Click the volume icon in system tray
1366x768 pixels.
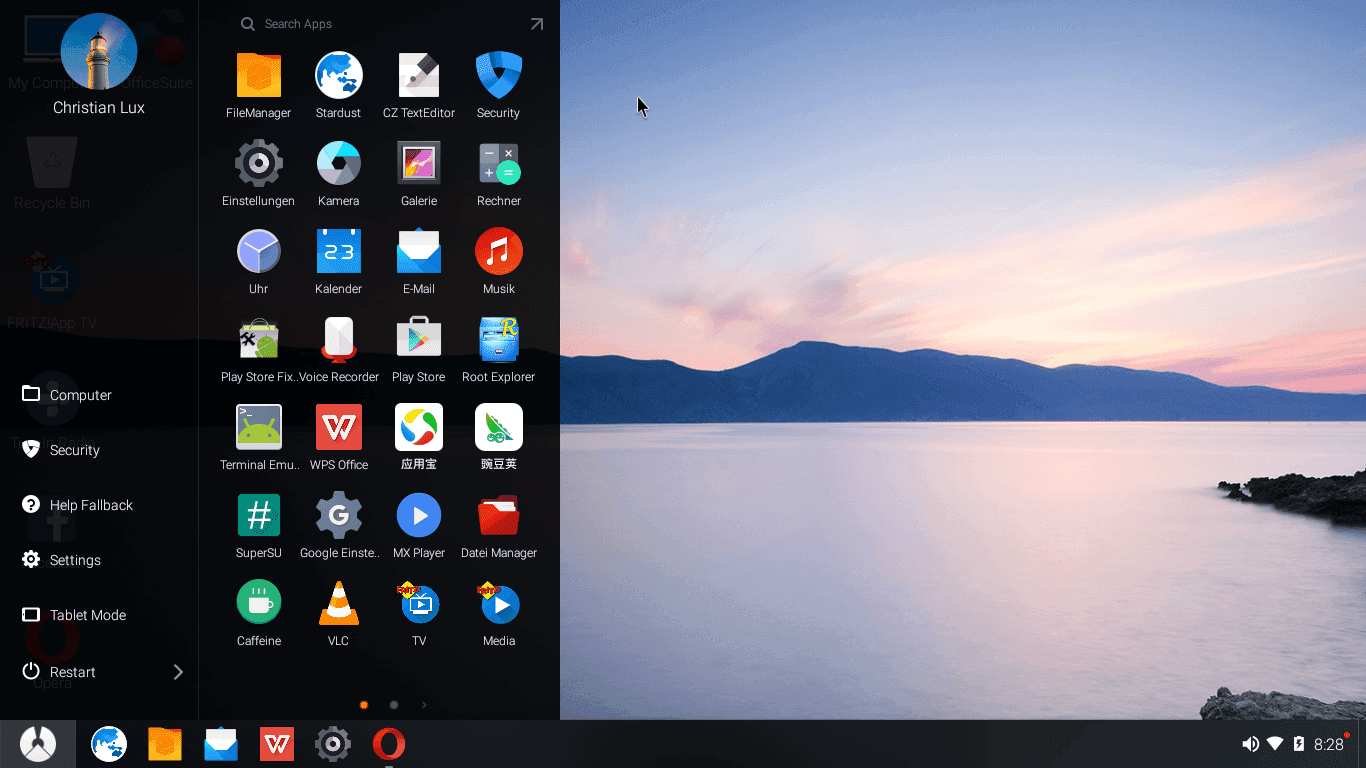(x=1250, y=744)
